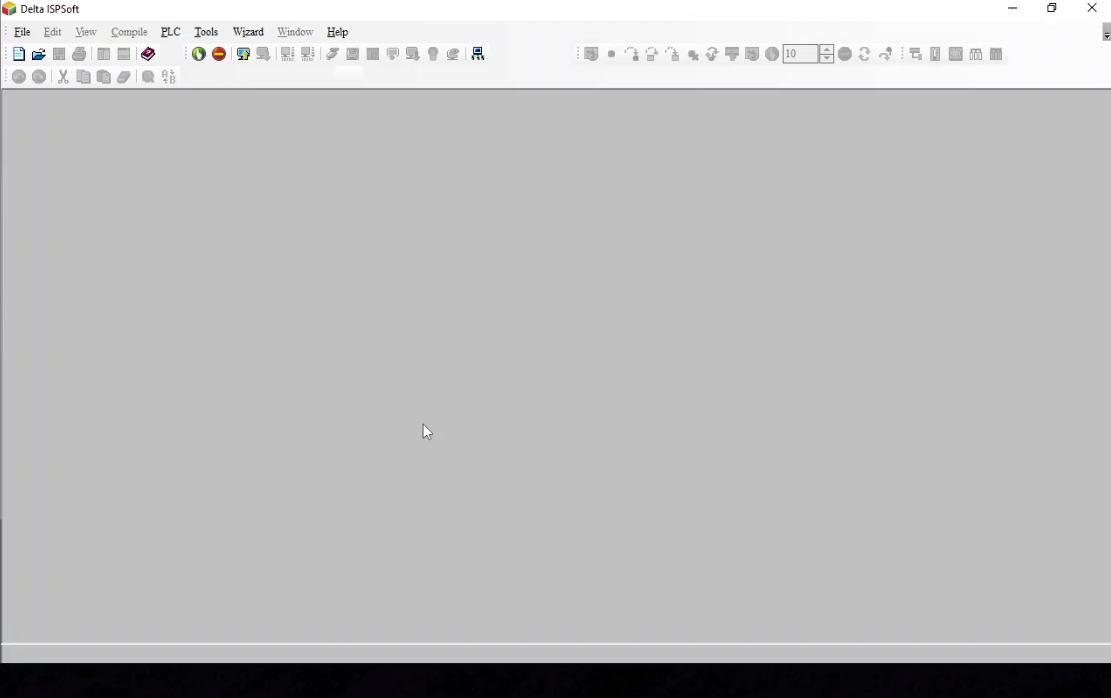Click the numeric field showing 10
1111x698 pixels.
pos(800,54)
